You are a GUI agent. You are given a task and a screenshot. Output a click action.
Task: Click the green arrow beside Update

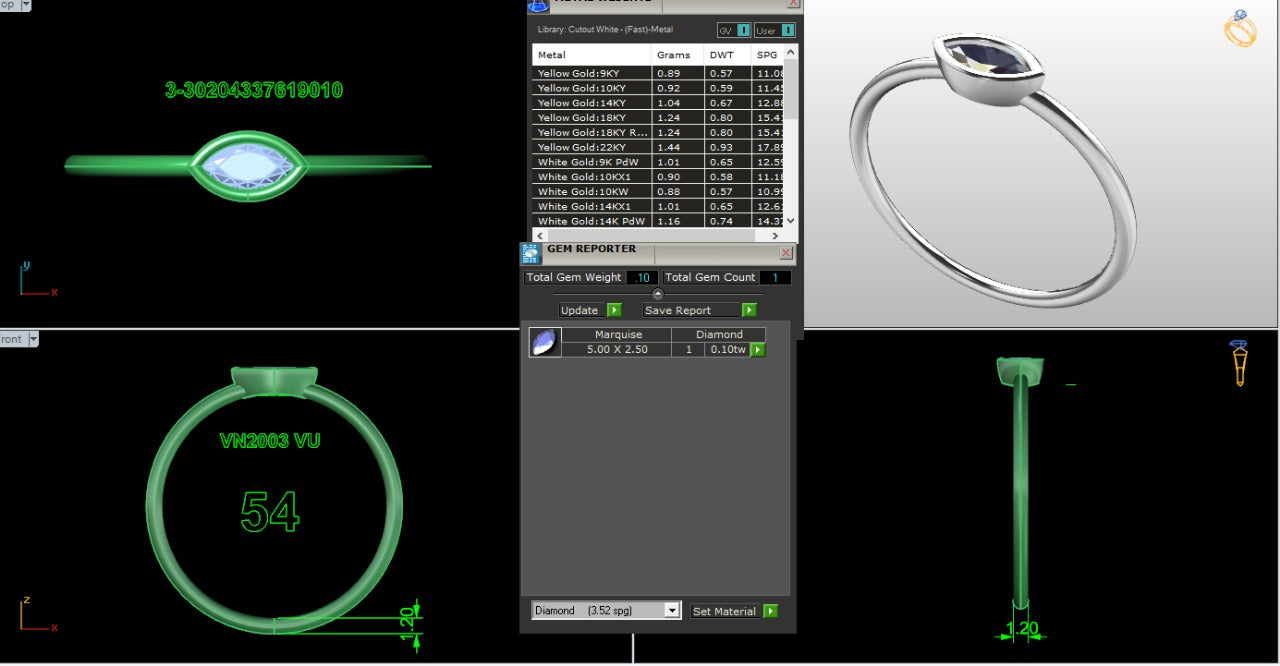pos(614,310)
